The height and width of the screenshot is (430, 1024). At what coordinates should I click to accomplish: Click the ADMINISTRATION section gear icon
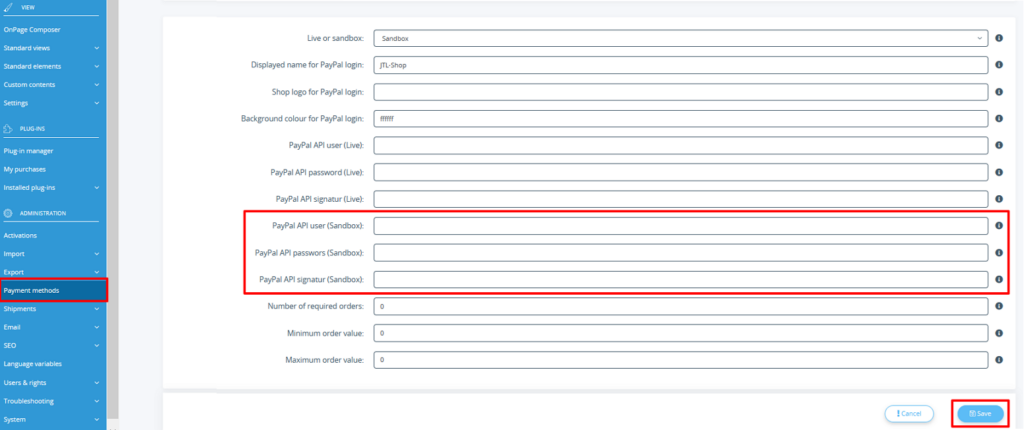coord(8,213)
